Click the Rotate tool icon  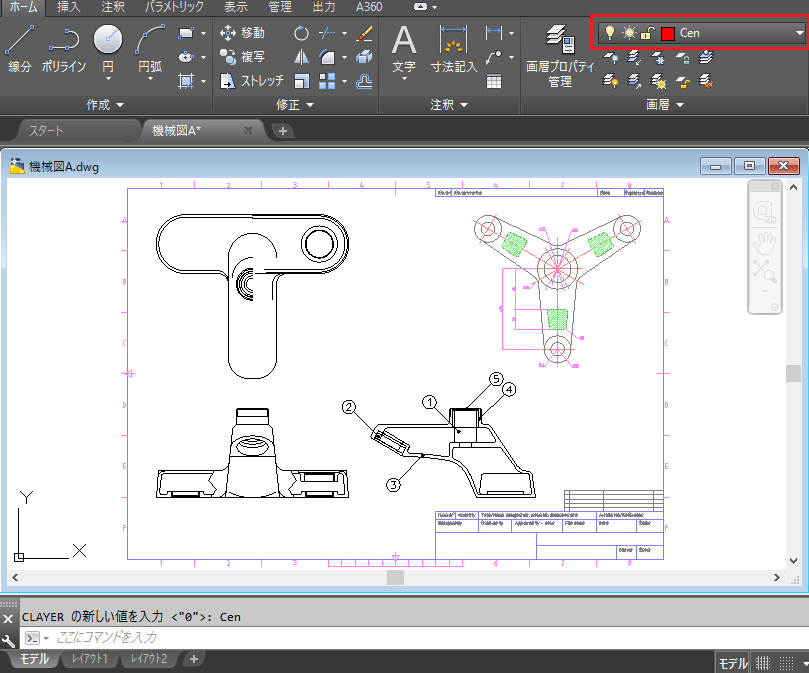click(x=301, y=34)
